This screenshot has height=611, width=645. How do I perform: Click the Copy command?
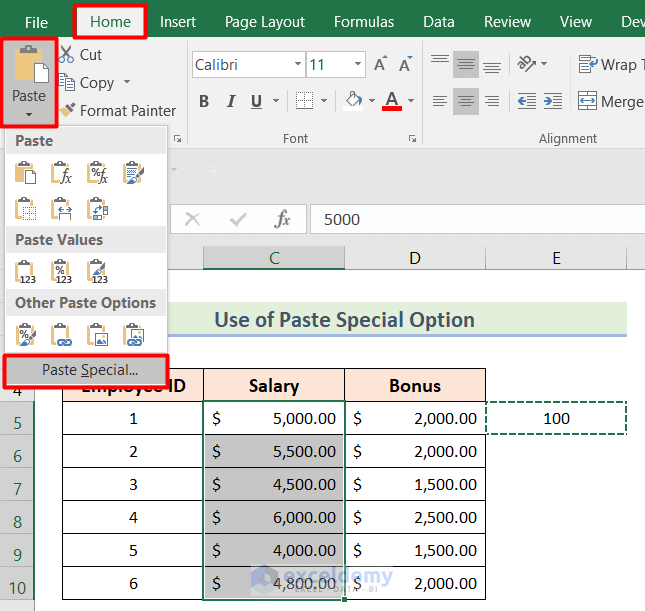click(x=87, y=83)
